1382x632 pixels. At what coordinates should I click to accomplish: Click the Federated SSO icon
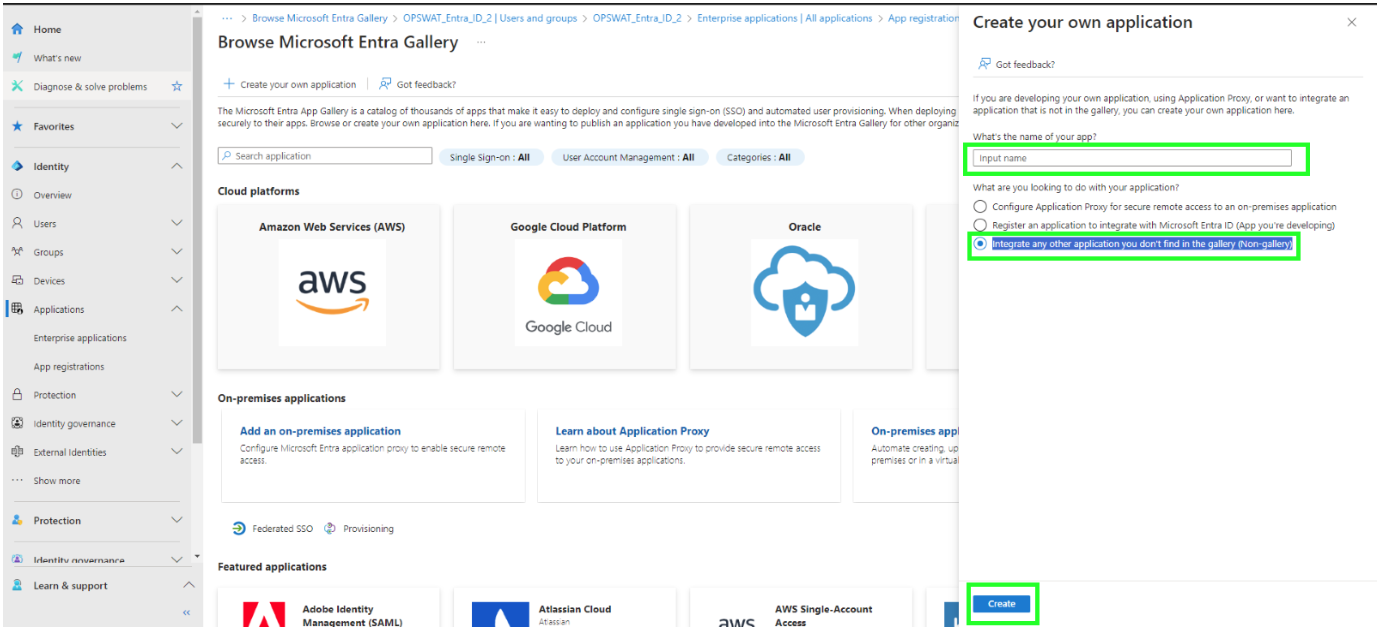click(x=239, y=529)
